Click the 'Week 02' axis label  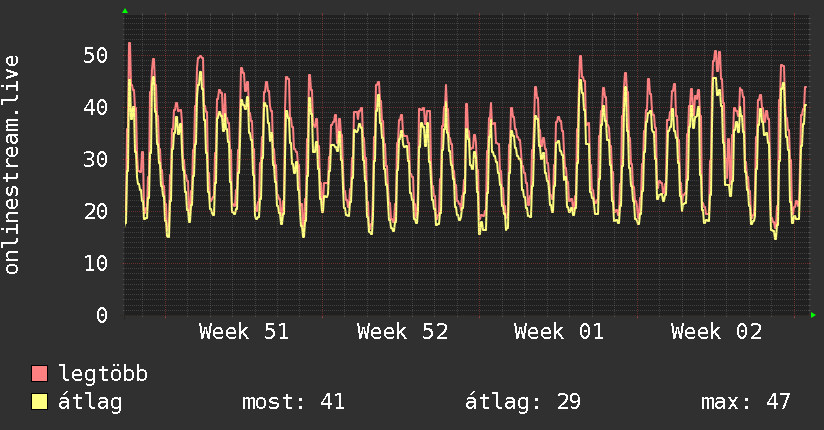[716, 332]
